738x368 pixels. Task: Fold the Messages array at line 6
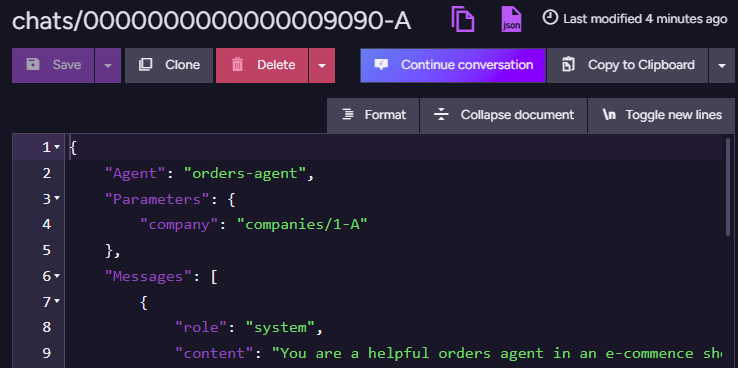[x=57, y=276]
